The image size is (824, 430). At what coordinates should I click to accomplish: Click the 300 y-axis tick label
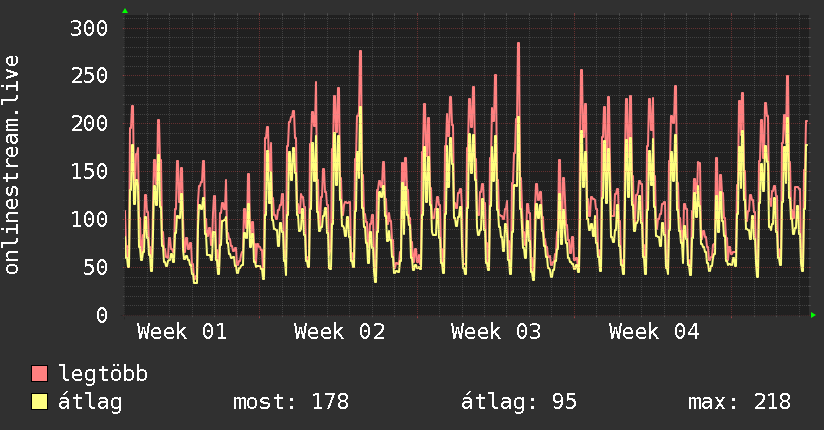click(x=89, y=28)
